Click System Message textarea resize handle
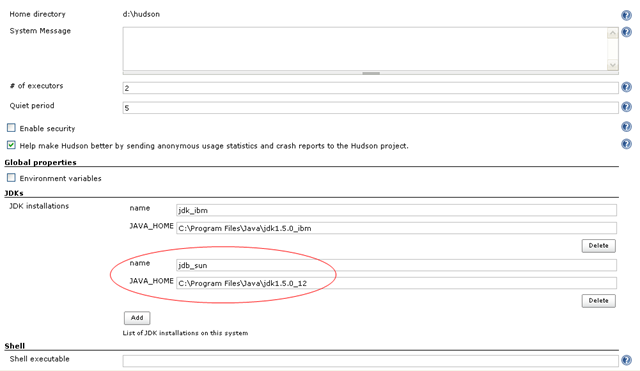The width and height of the screenshot is (640, 371). (371, 73)
